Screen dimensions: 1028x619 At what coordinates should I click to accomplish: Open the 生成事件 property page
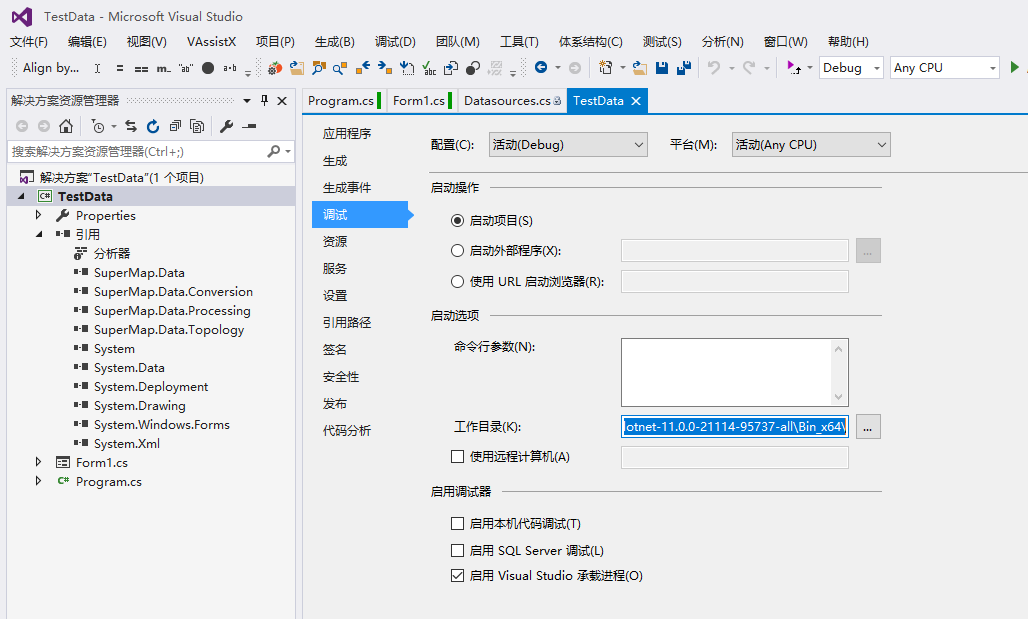[347, 188]
